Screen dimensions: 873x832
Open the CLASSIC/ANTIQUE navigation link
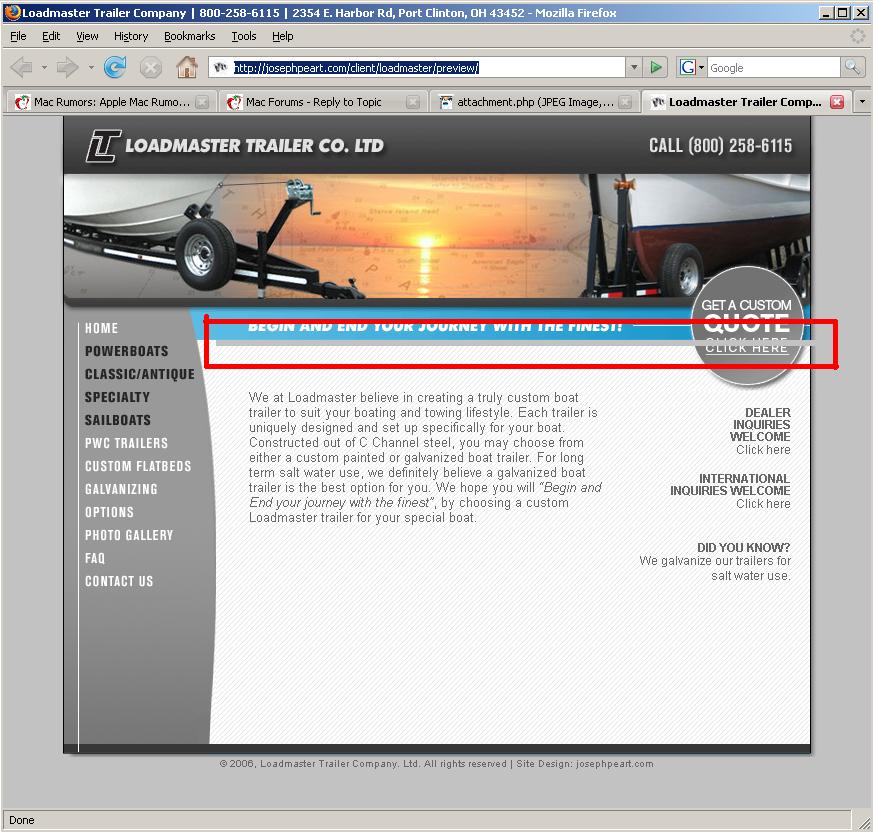pos(140,374)
